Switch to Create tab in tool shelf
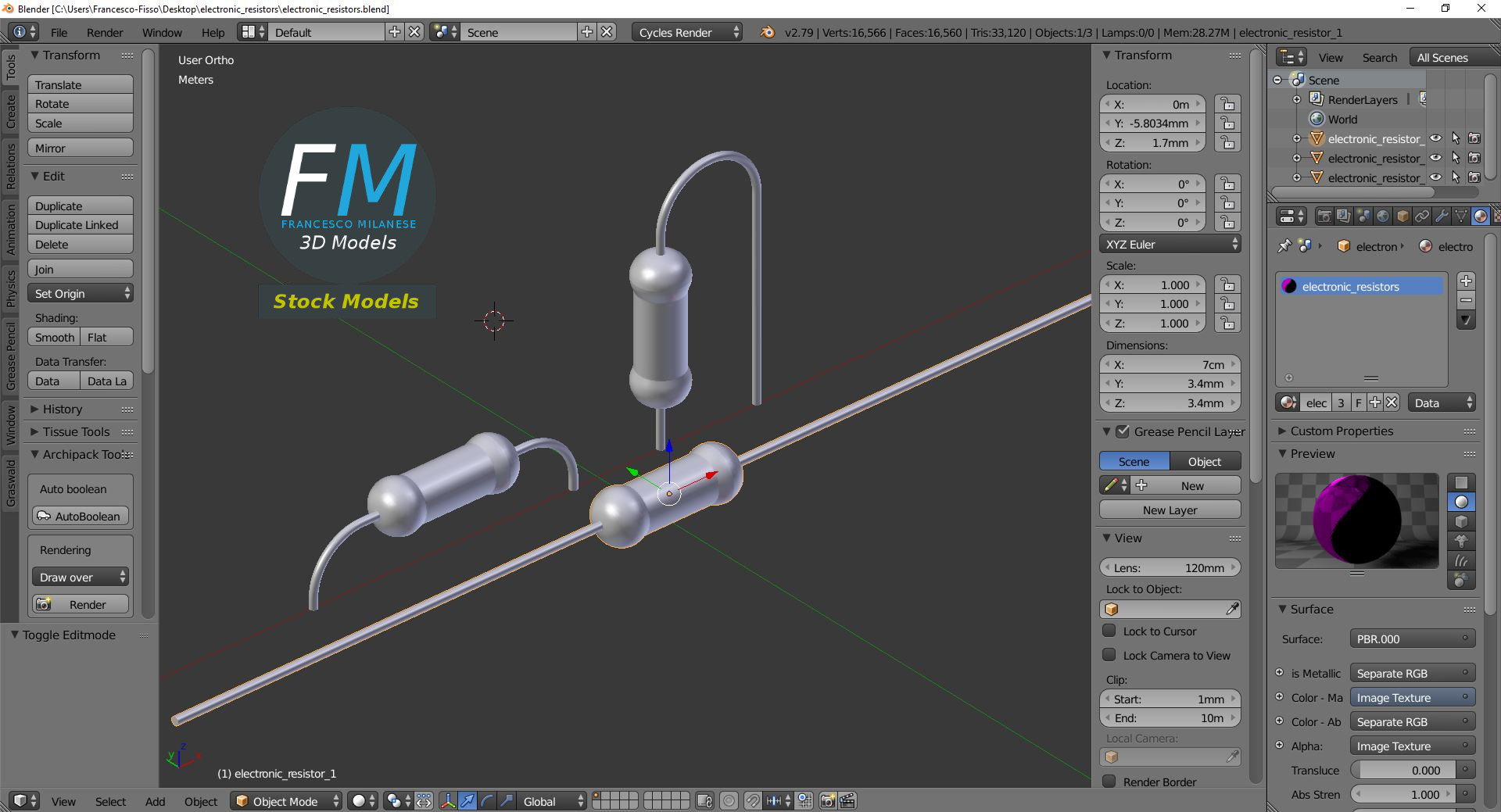Image resolution: width=1501 pixels, height=812 pixels. pyautogui.click(x=10, y=111)
